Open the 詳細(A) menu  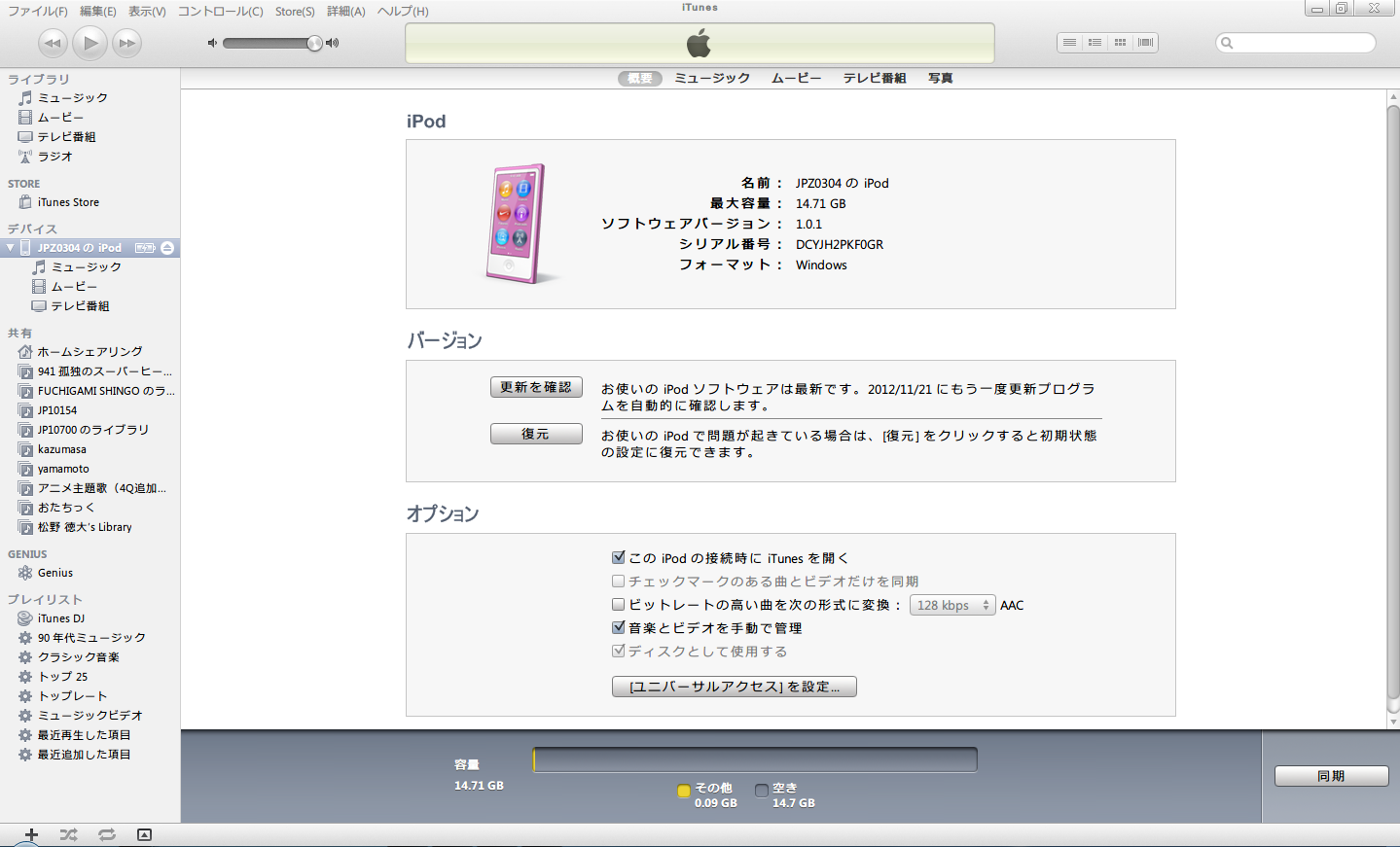(x=346, y=12)
